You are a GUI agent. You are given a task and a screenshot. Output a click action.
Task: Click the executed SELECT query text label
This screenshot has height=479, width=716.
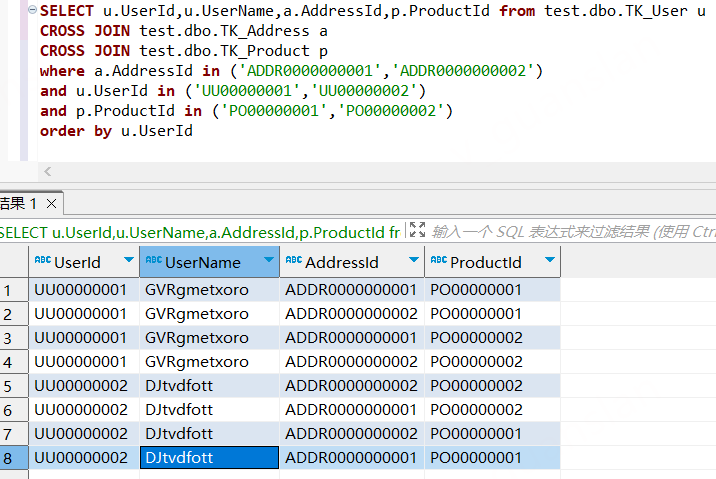pyautogui.click(x=200, y=232)
